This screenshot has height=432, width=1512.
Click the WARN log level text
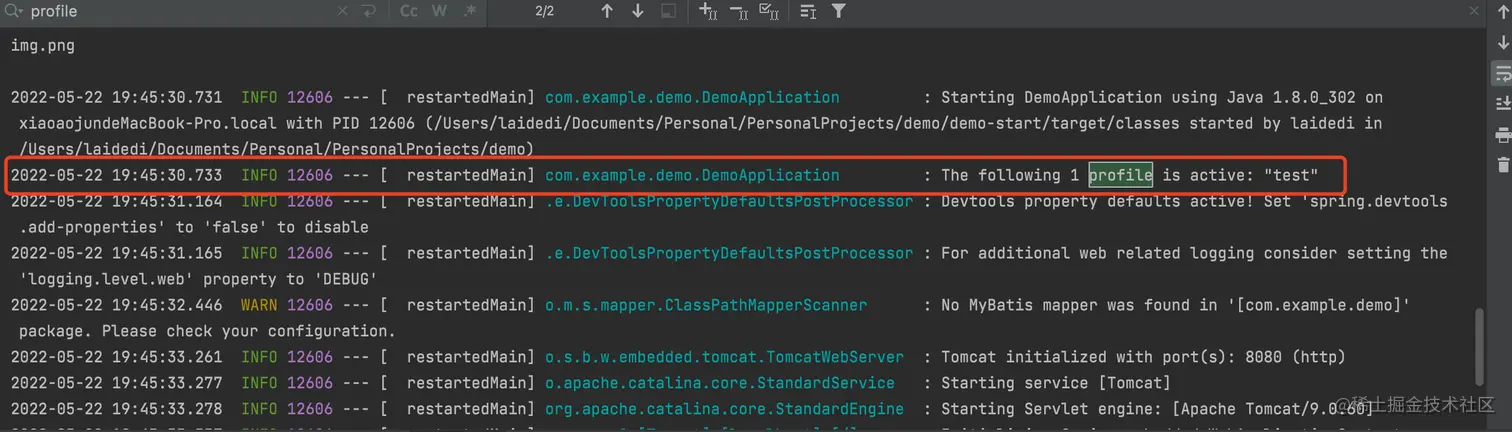(260, 305)
